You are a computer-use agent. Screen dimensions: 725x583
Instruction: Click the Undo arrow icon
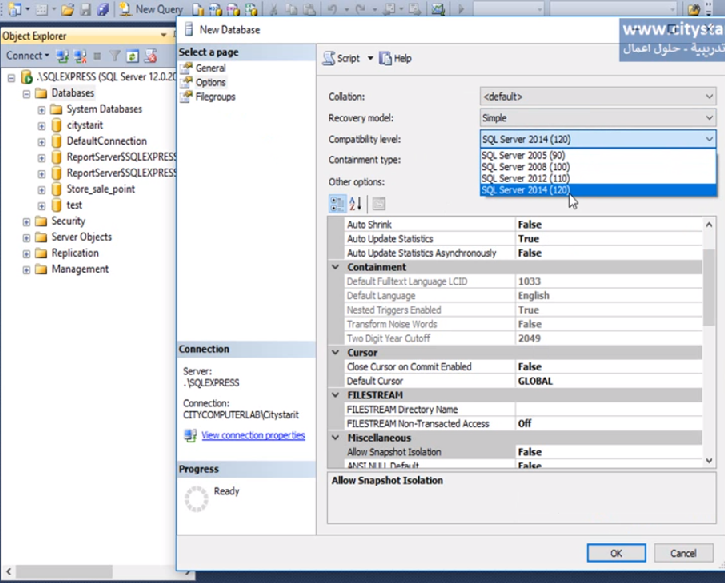tap(332, 9)
